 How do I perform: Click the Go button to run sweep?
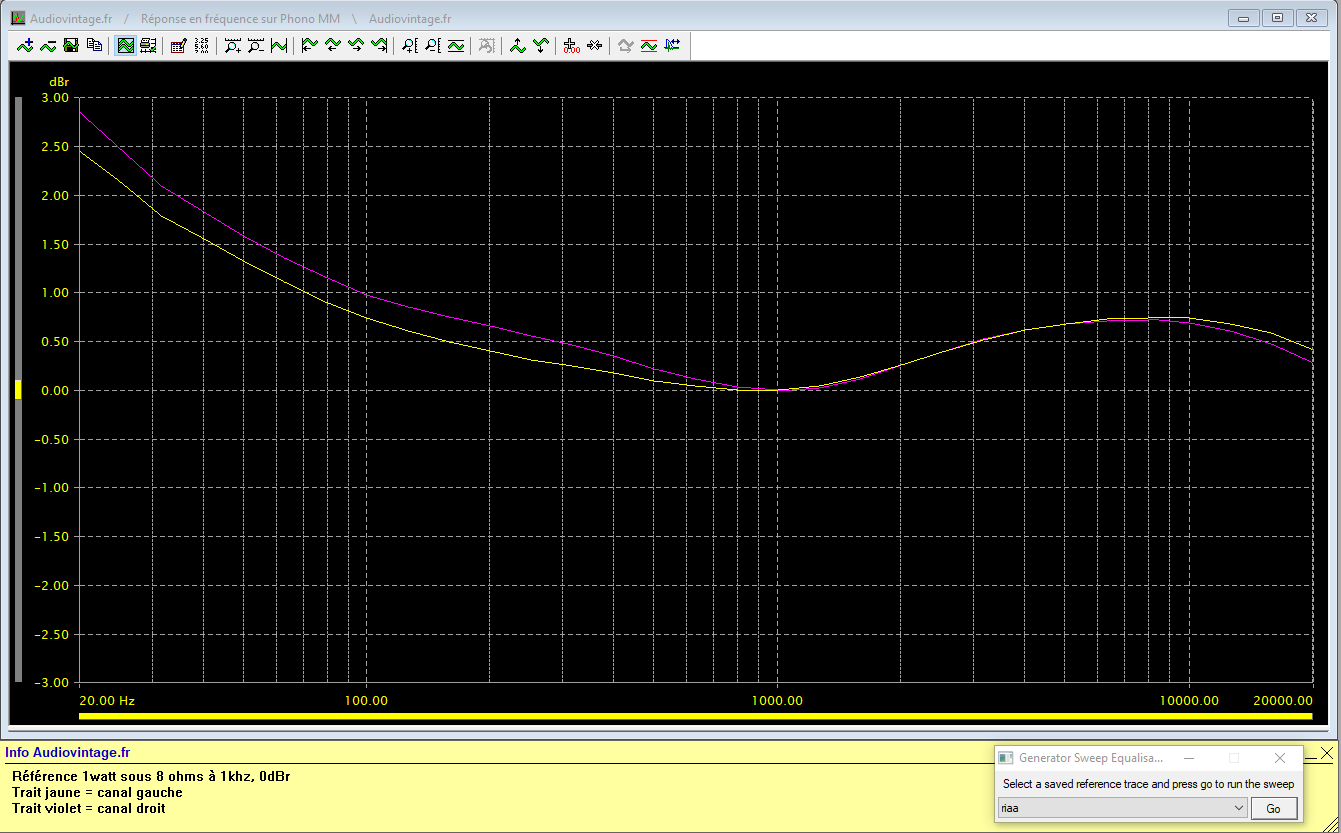click(x=1273, y=808)
